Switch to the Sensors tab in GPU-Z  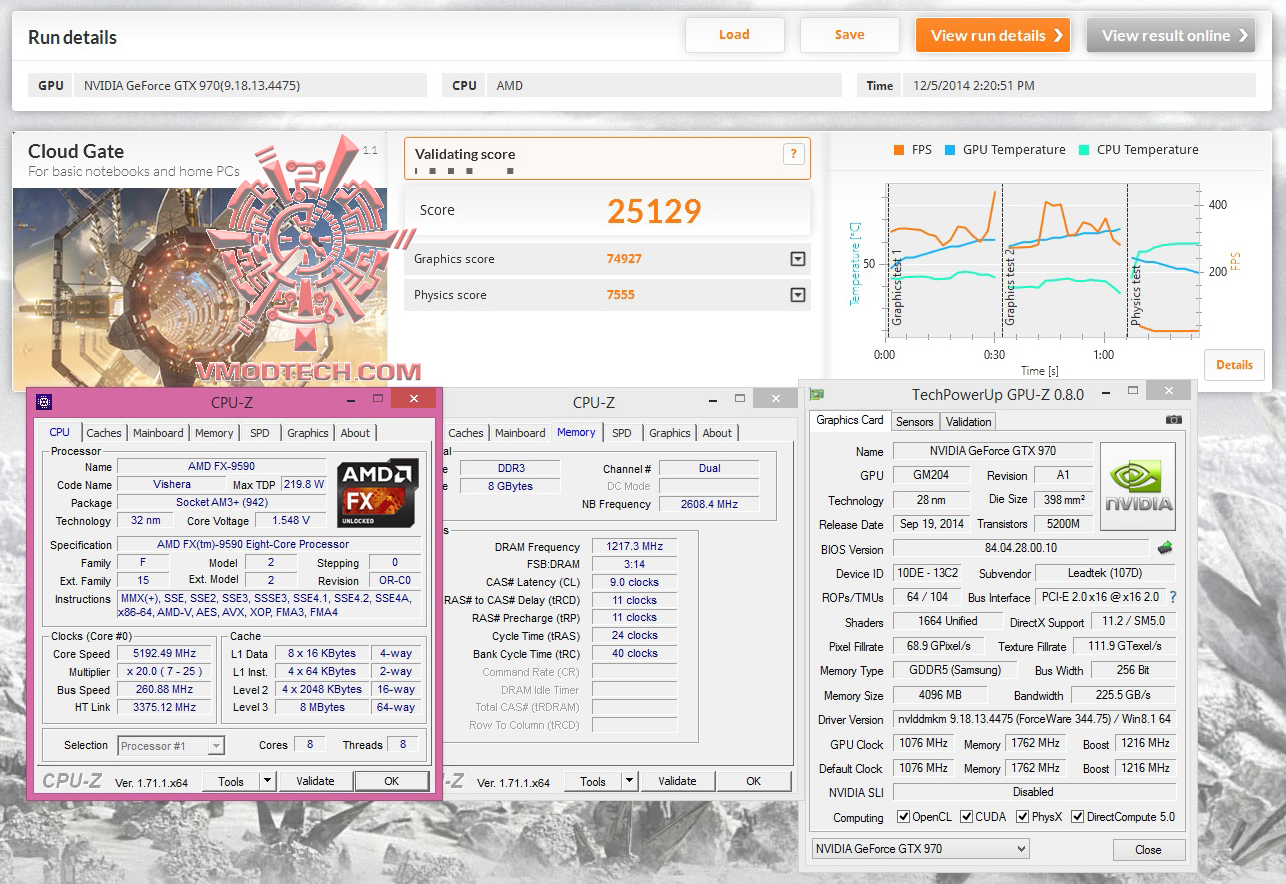[915, 422]
